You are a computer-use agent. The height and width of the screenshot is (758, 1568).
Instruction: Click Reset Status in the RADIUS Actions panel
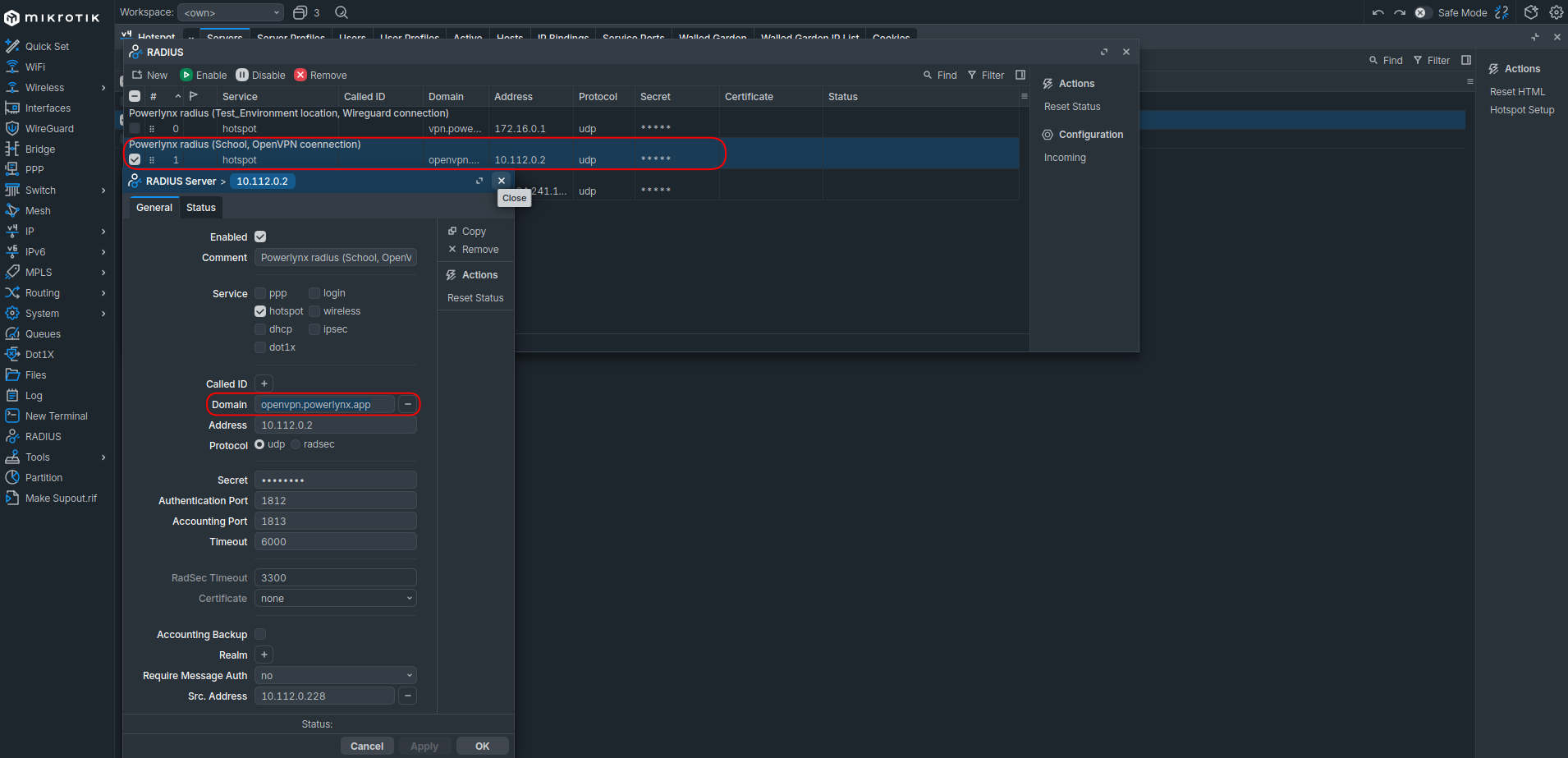(x=1072, y=107)
